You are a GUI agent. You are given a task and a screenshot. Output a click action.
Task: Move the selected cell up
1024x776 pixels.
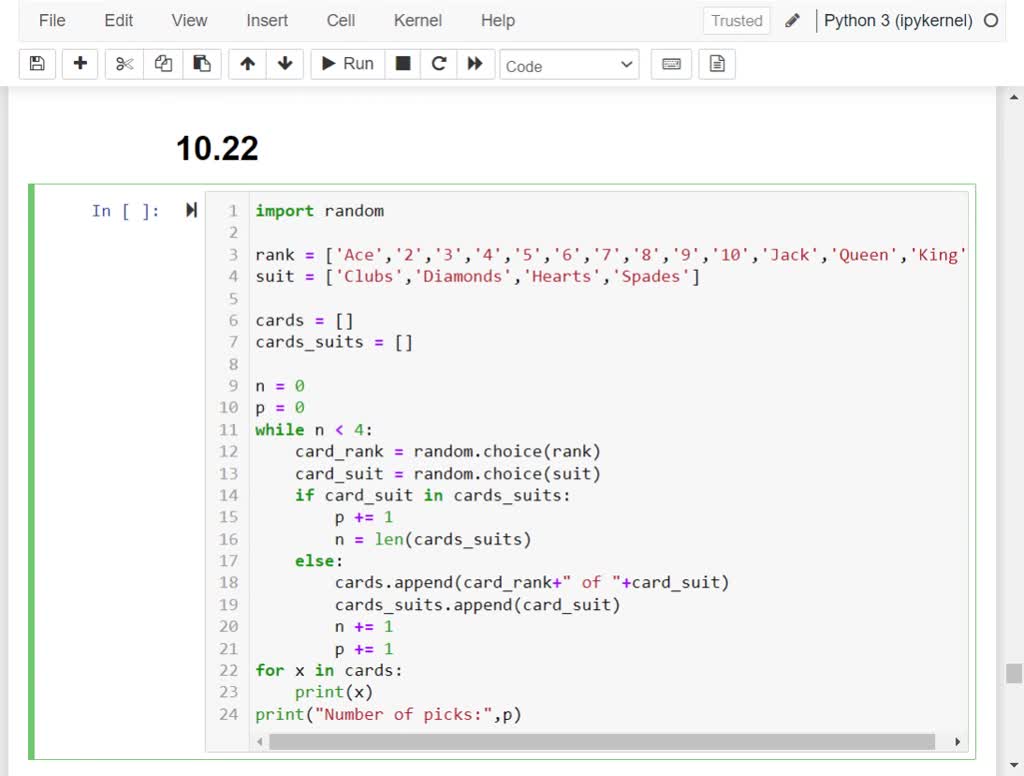(x=247, y=64)
